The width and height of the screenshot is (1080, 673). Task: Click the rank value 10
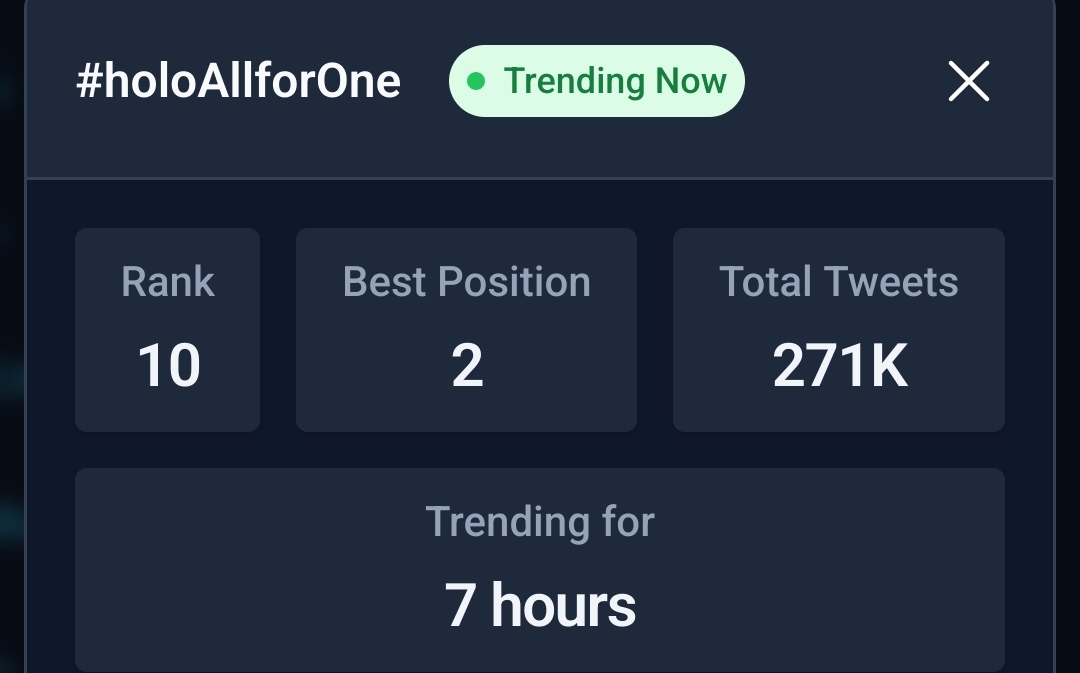click(x=168, y=366)
